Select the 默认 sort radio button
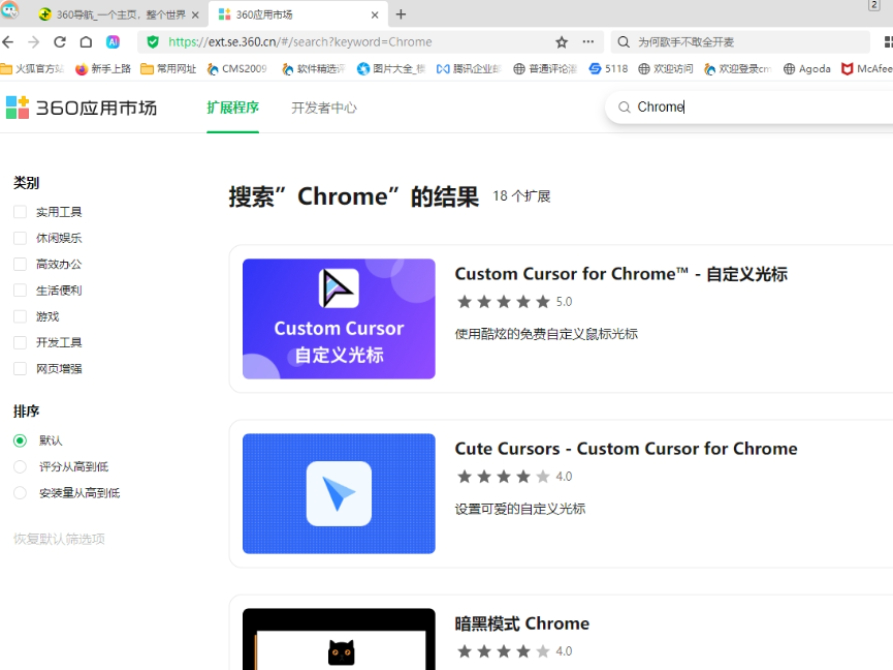 point(20,440)
